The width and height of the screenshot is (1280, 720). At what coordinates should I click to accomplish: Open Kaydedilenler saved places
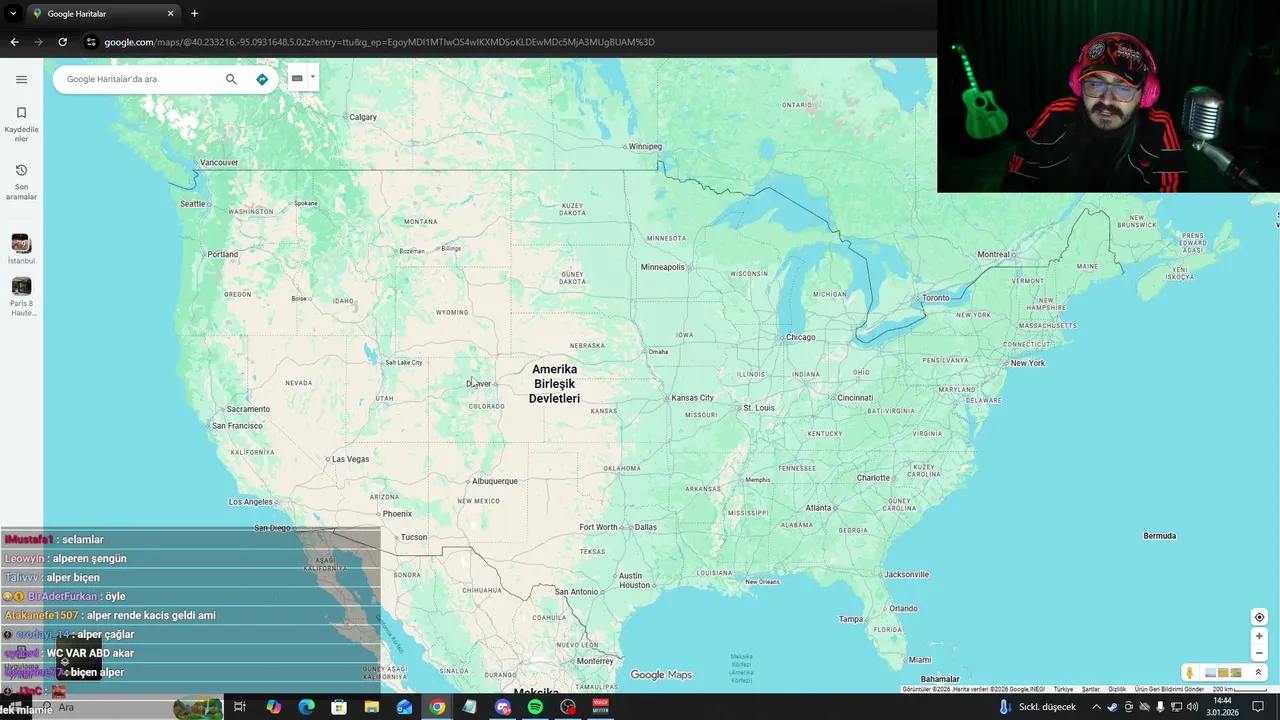pos(21,124)
